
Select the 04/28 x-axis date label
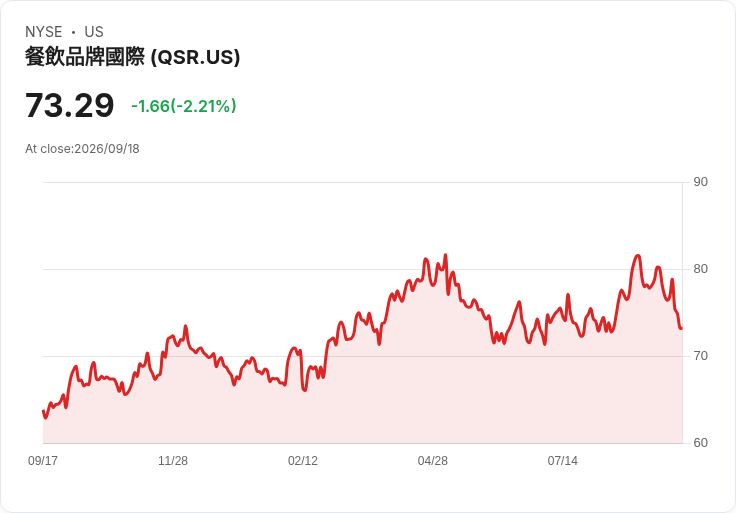point(432,461)
